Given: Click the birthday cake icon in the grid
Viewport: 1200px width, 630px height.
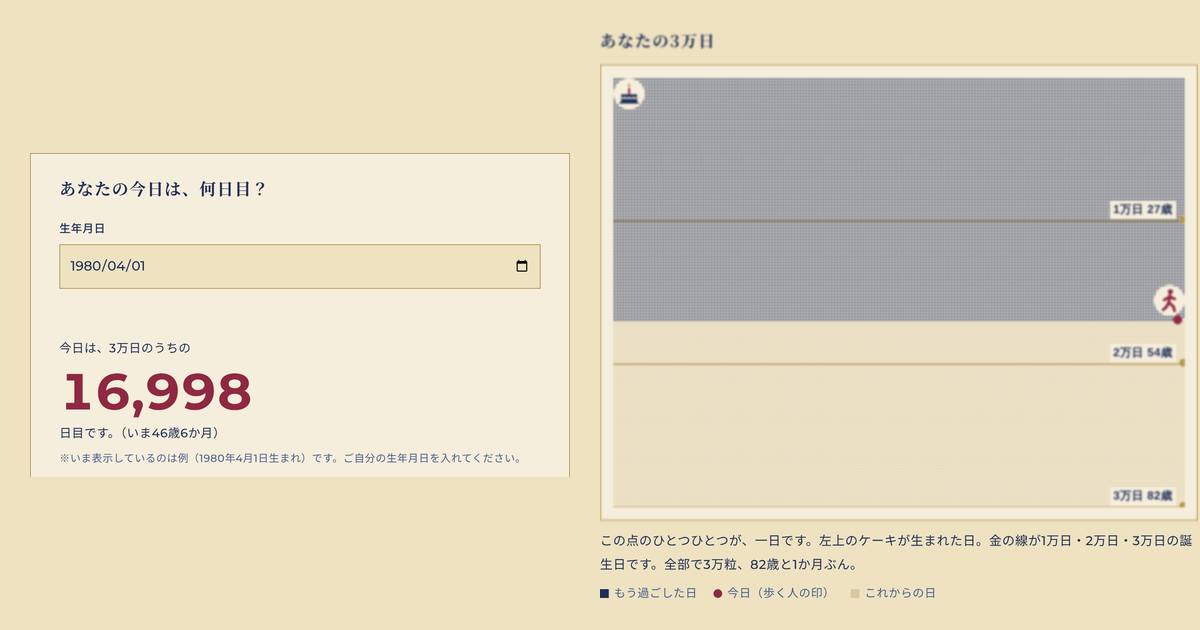Looking at the screenshot, I should click(629, 94).
